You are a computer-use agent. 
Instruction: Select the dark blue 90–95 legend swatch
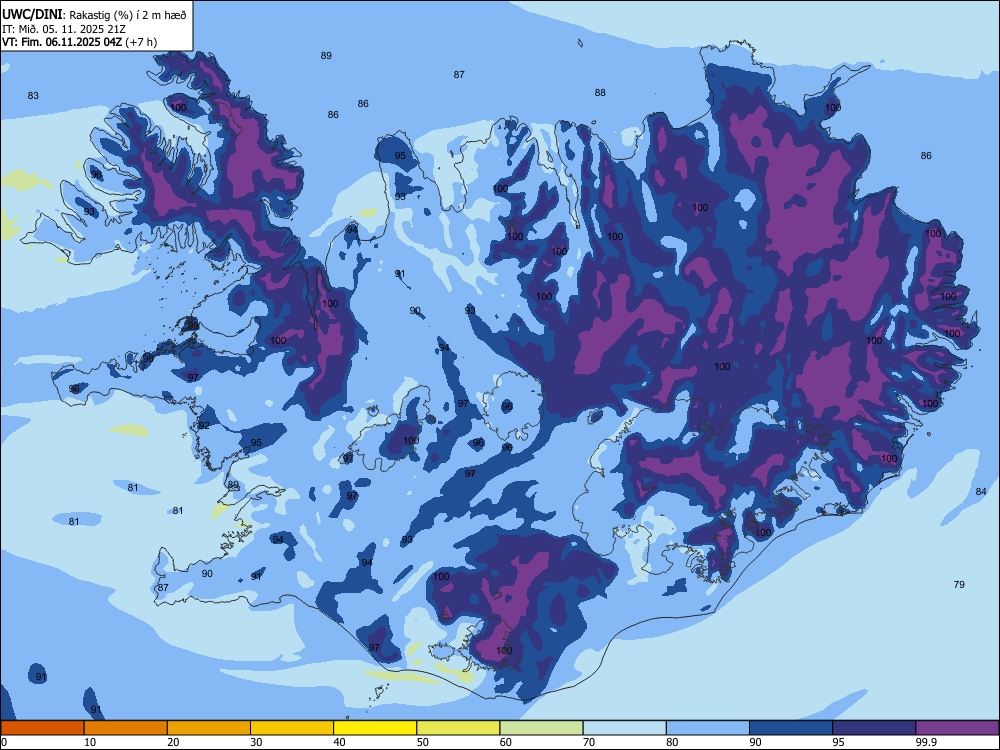point(791,728)
